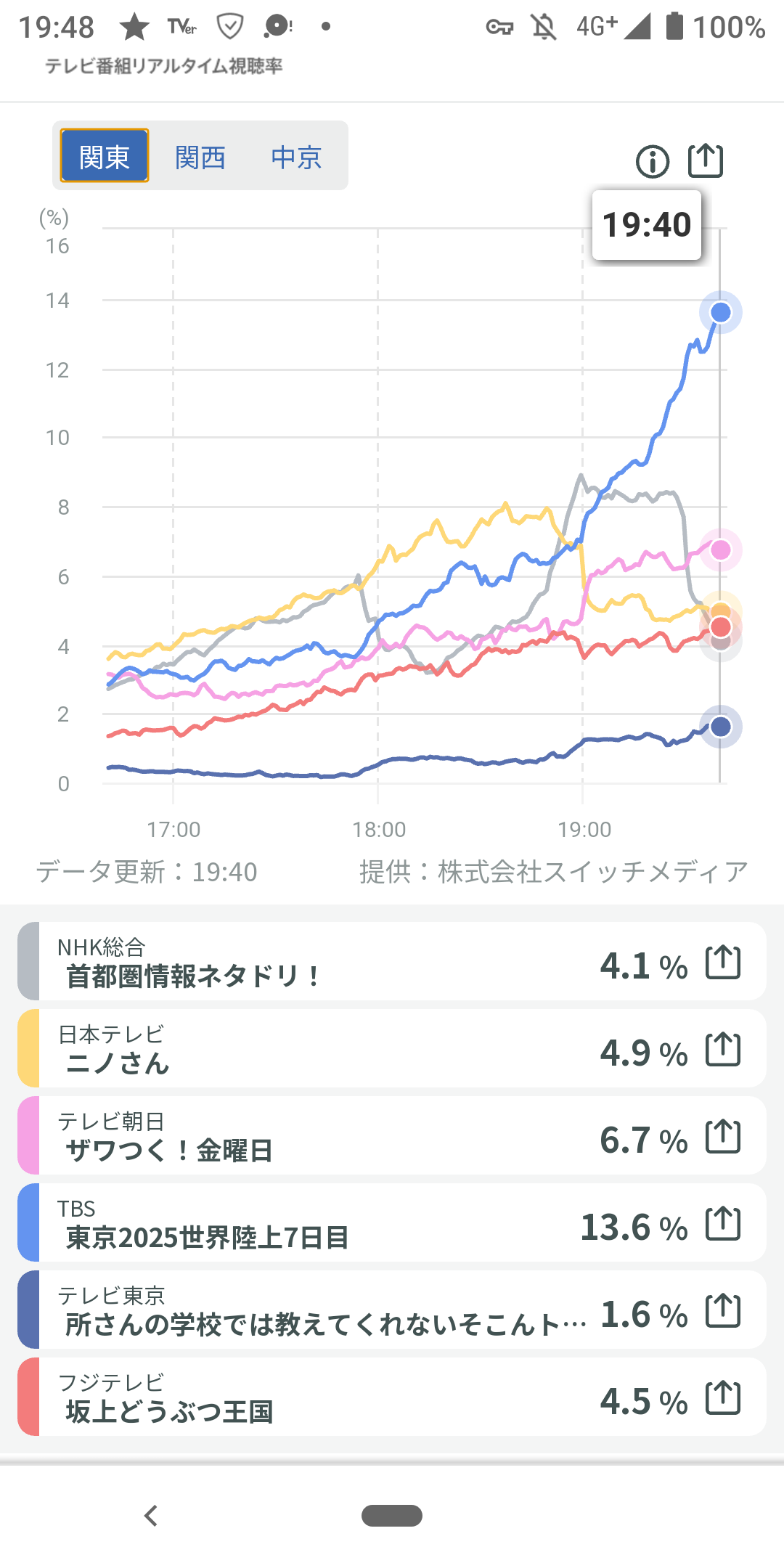This screenshot has width=784, height=1568.
Task: Tap the pink テレビ朝日 color bar
Action: coord(28,1136)
